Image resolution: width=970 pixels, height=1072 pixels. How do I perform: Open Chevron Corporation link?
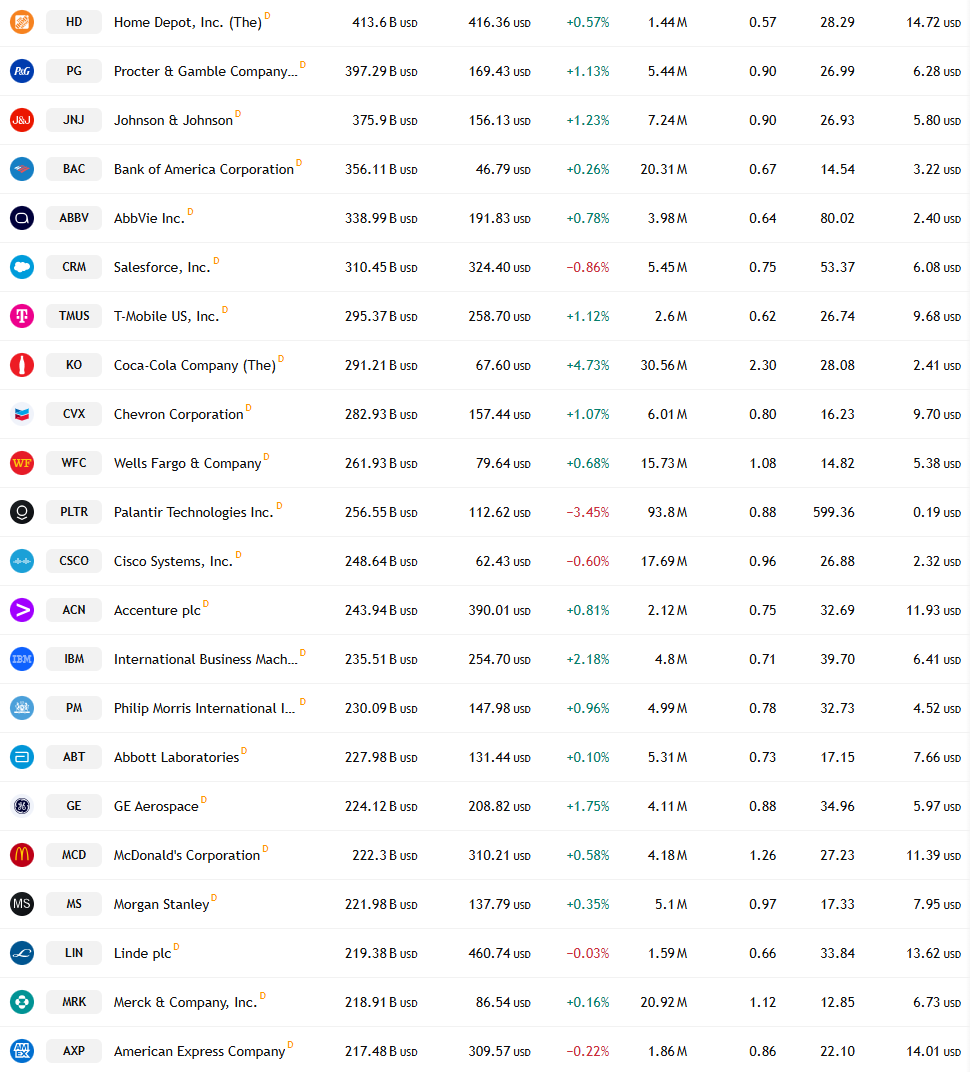tap(178, 414)
